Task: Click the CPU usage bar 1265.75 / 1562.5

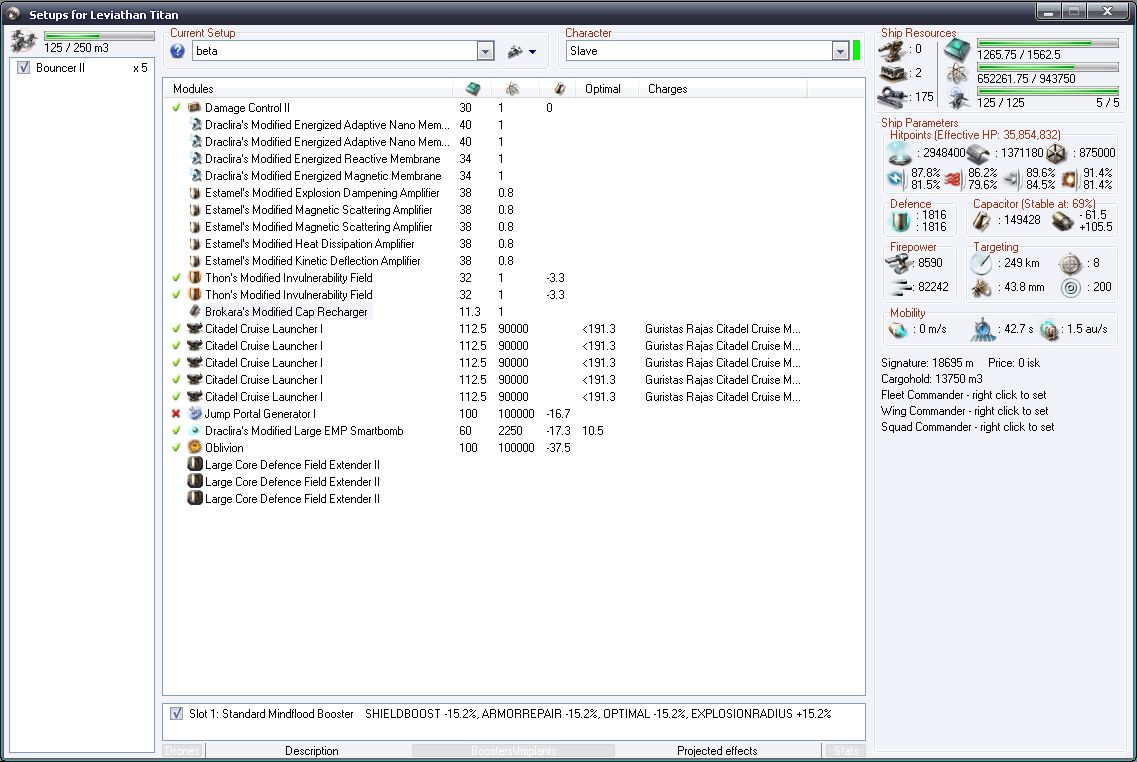Action: [x=1048, y=43]
